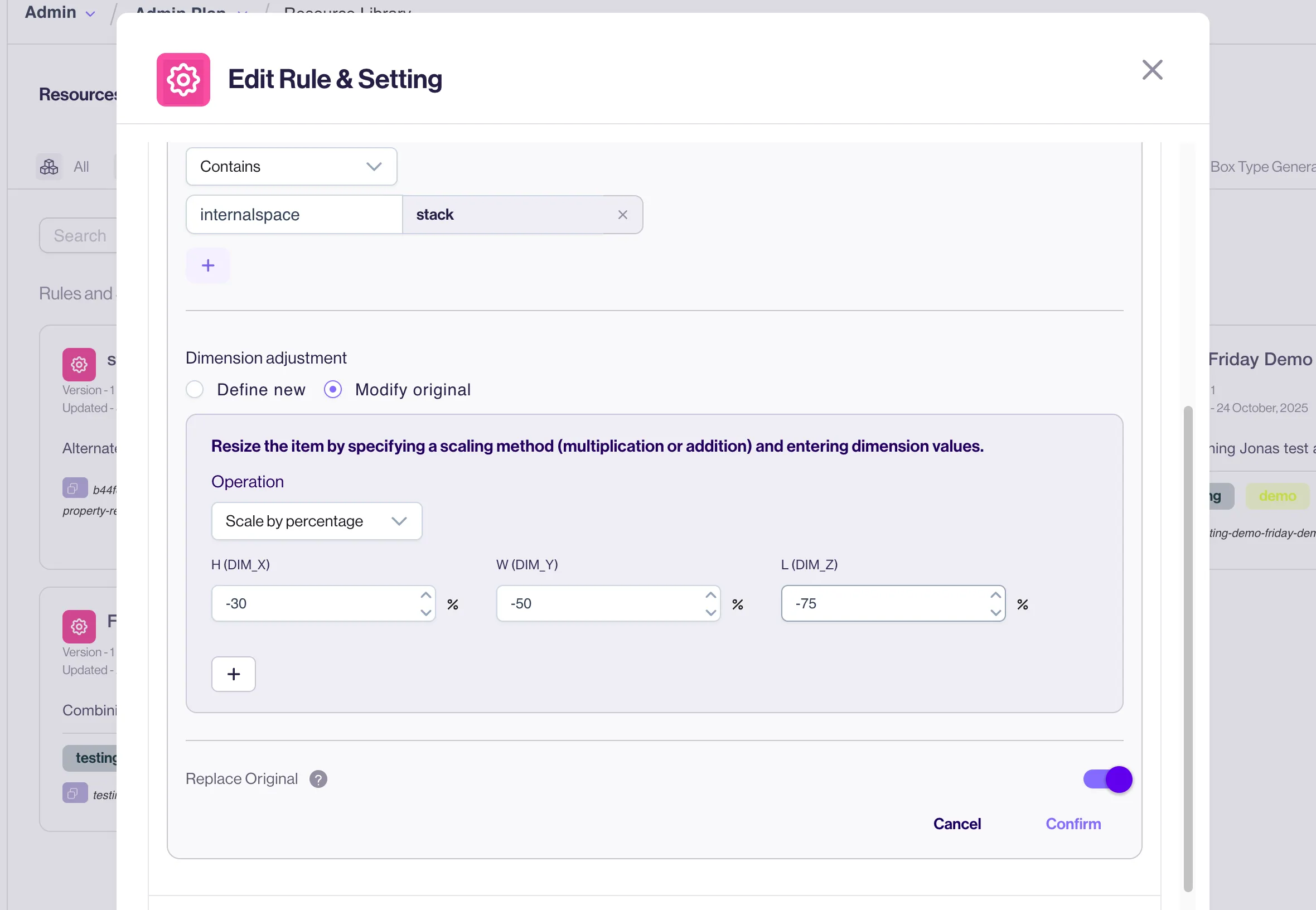Decrement the W (DIM_Y) value
This screenshot has height=910, width=1316.
point(710,613)
